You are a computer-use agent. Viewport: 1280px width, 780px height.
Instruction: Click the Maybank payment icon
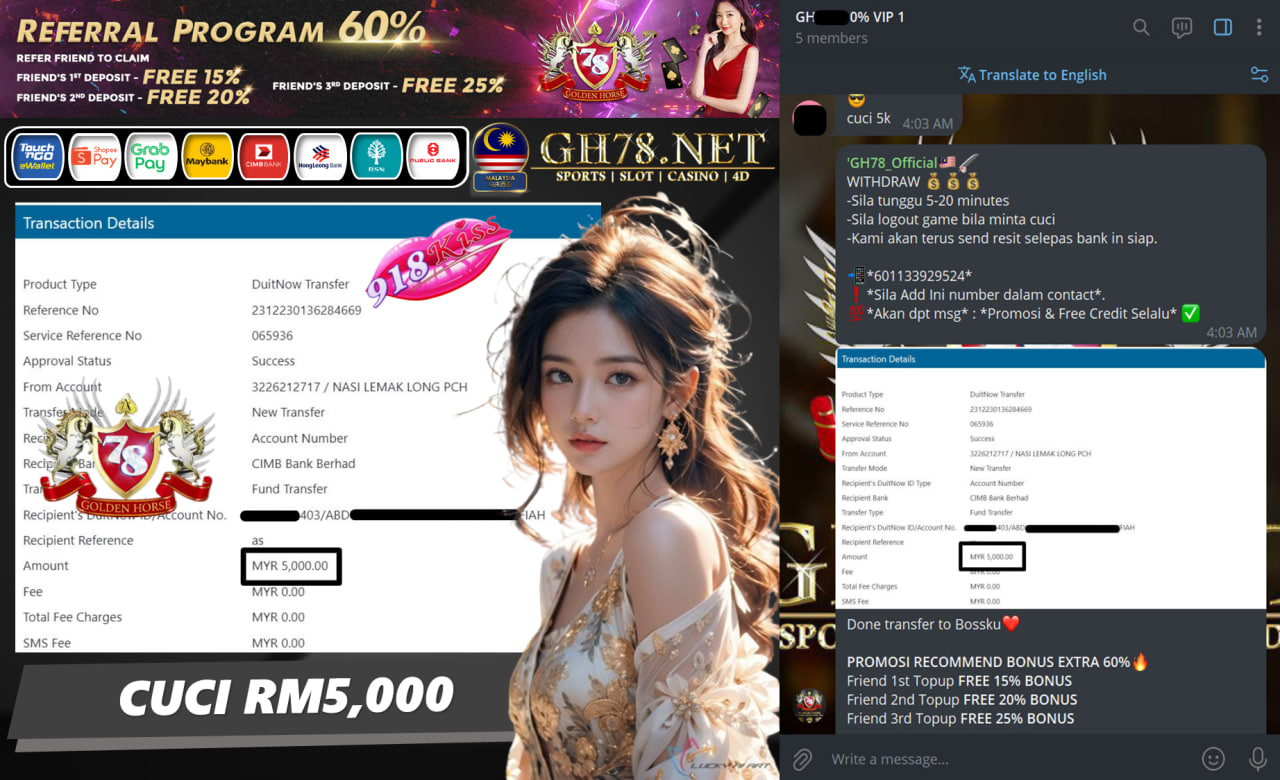208,157
